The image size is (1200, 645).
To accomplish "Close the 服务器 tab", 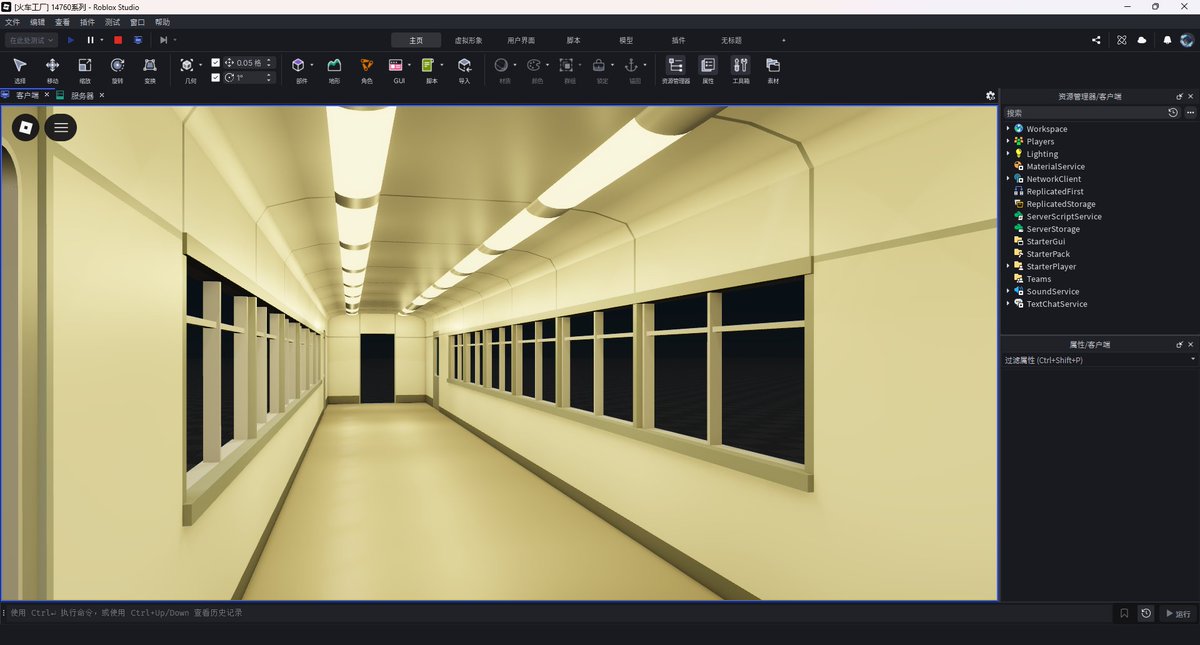I will click(102, 96).
